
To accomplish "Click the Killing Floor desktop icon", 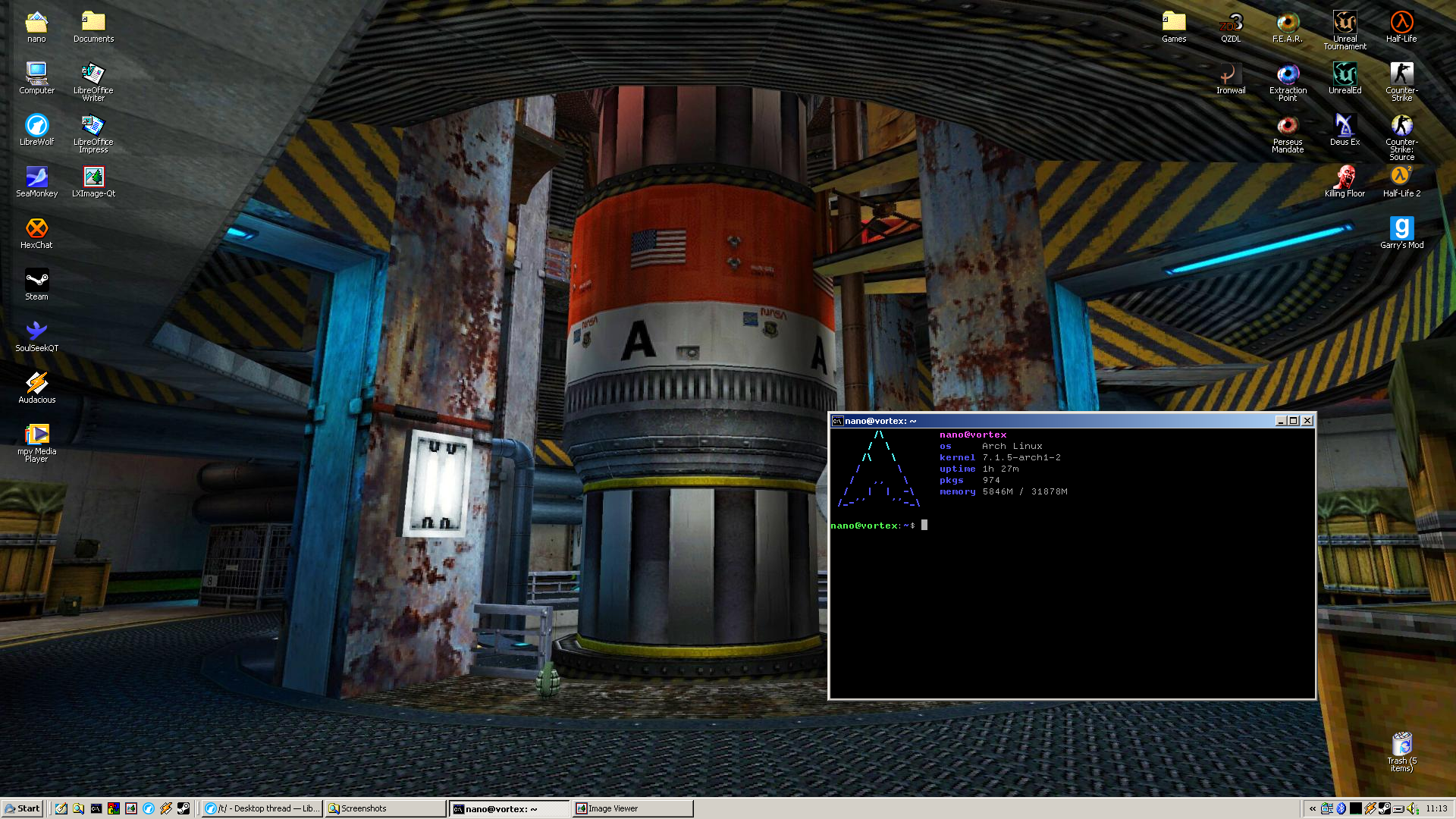I will pos(1345,182).
